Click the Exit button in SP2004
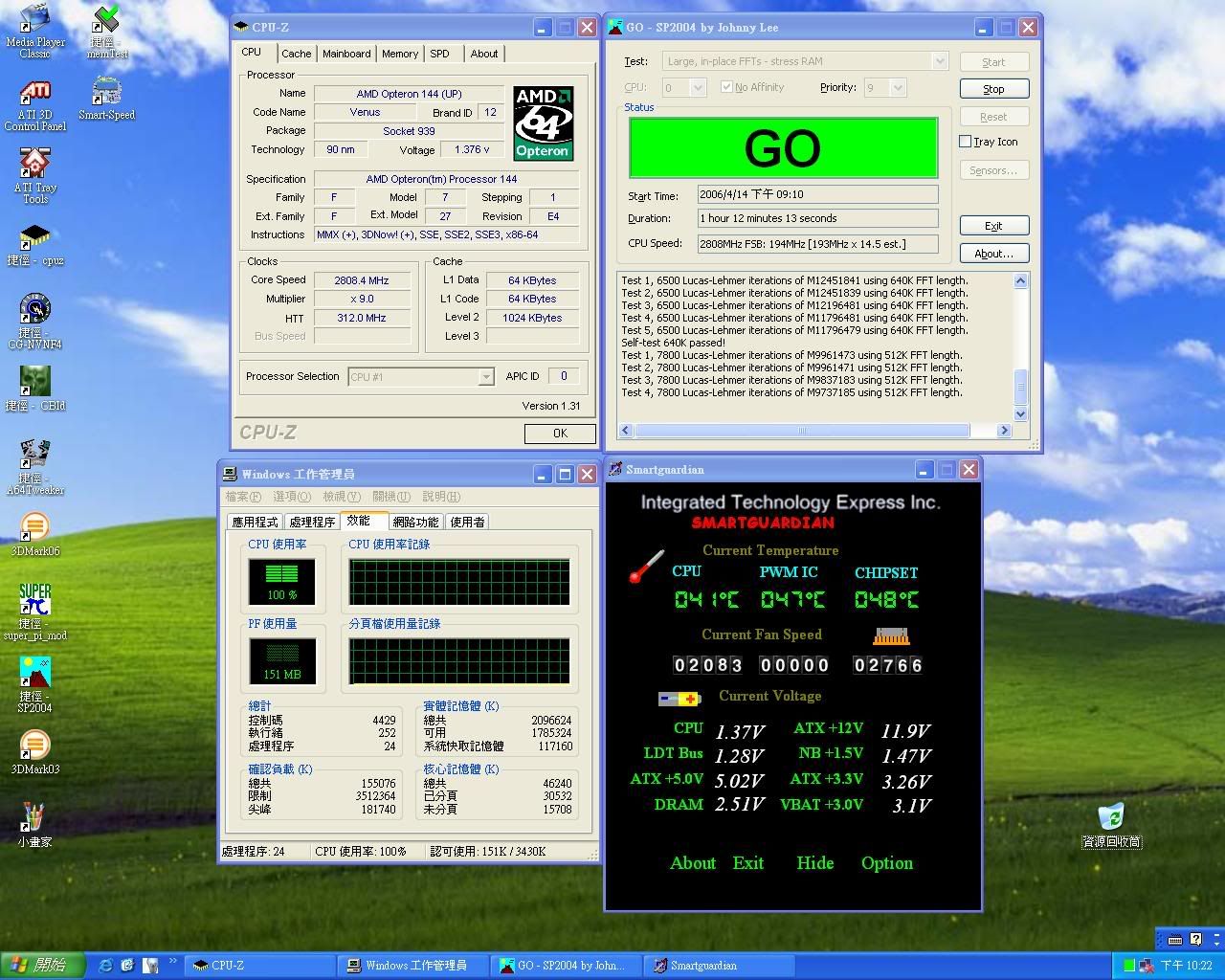Screen dimensions: 1225x980 [x=994, y=226]
